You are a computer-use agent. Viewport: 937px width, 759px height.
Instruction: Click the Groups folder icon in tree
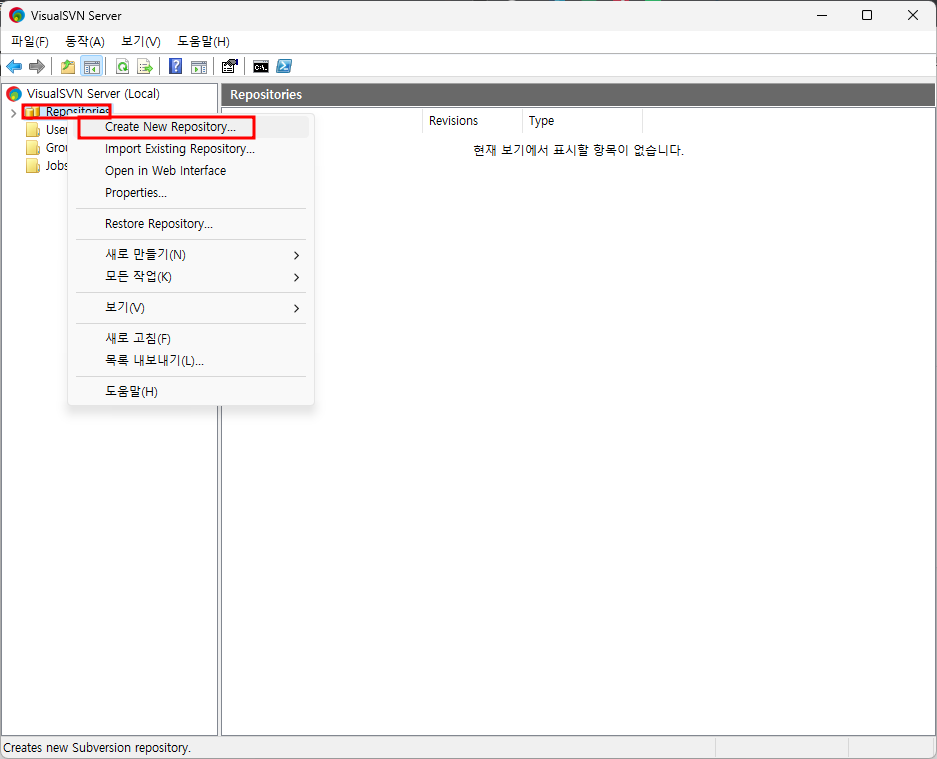[x=33, y=148]
